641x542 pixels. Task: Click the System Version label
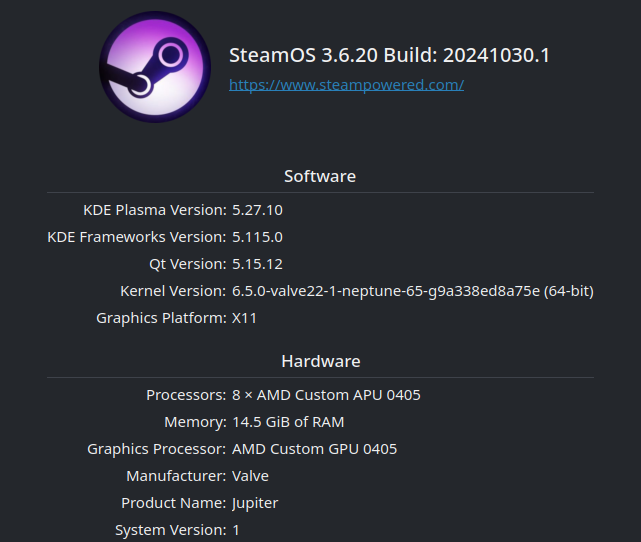[x=171, y=530]
